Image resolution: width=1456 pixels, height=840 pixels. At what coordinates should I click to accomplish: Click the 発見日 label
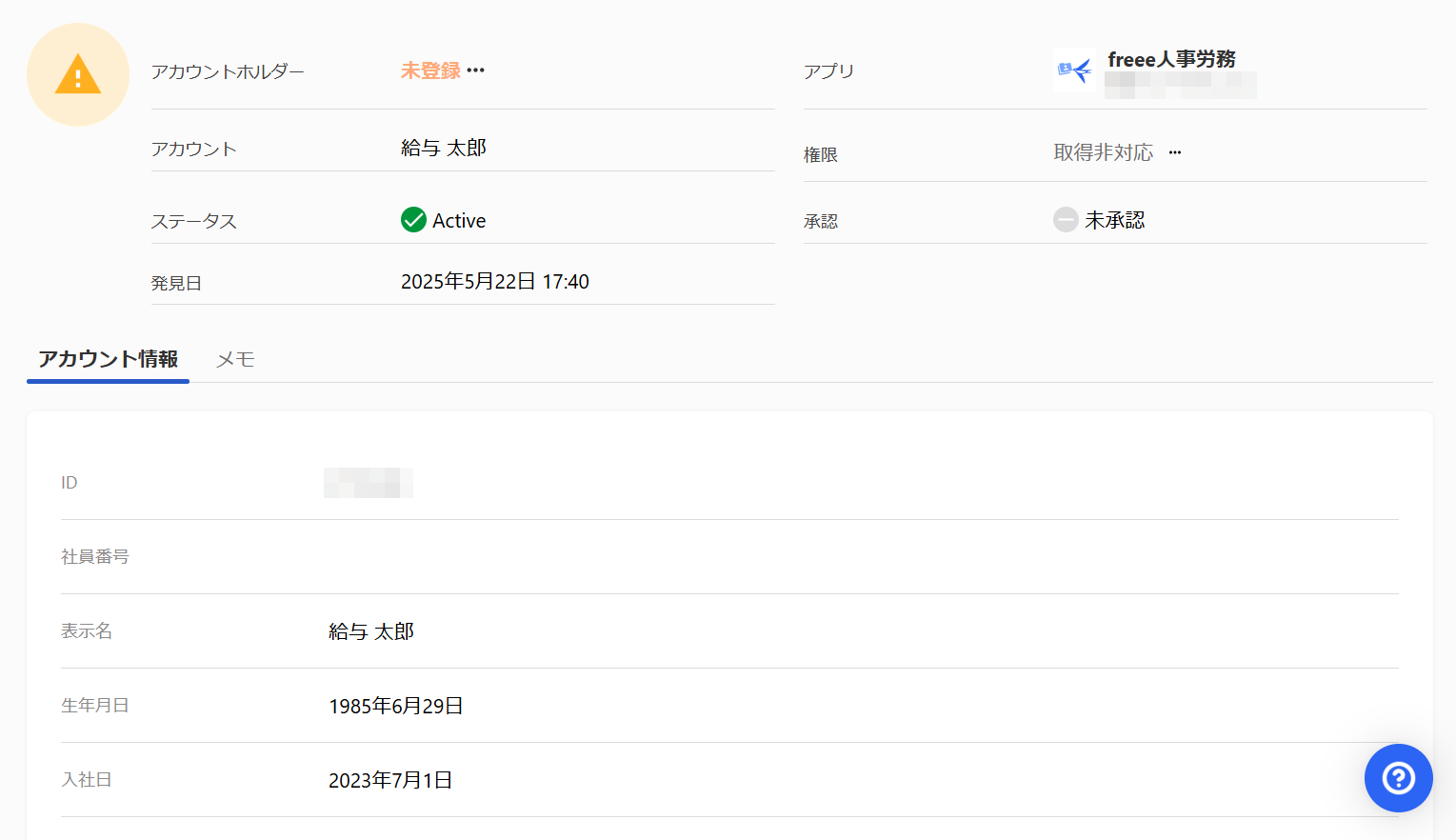coord(176,283)
